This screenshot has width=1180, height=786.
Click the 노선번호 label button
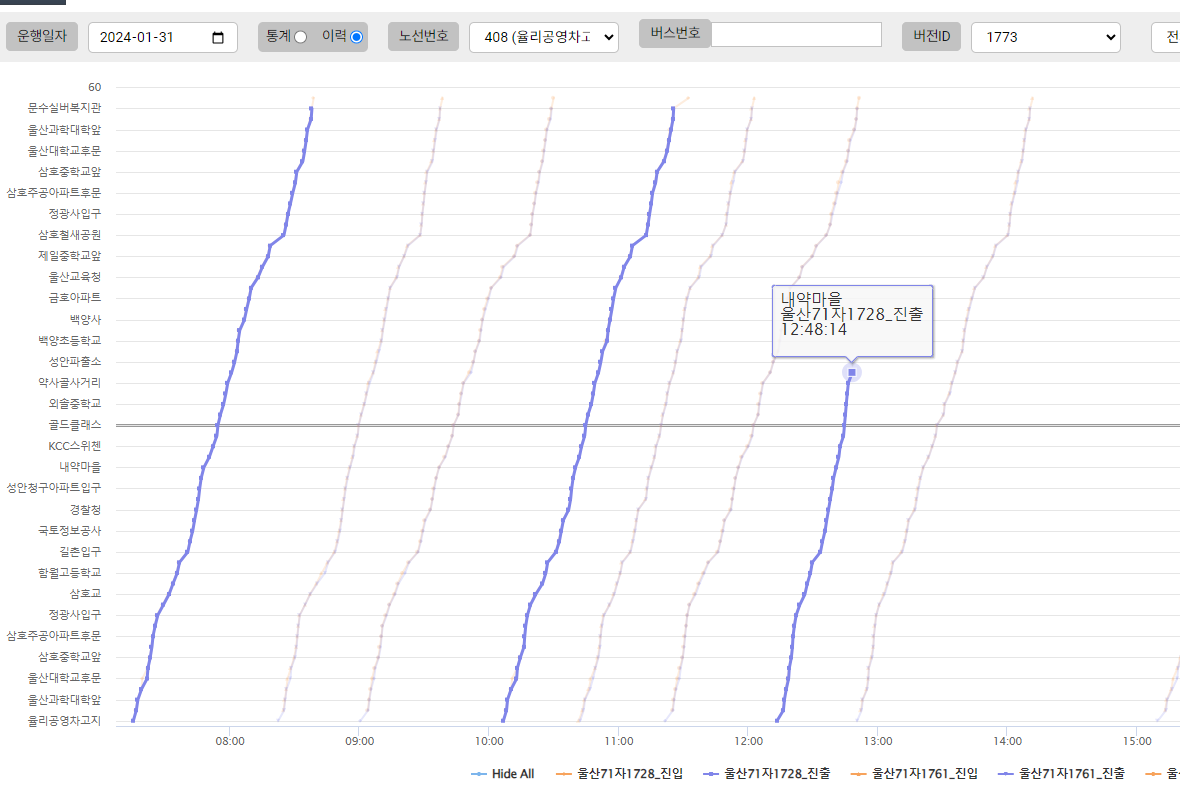[424, 37]
